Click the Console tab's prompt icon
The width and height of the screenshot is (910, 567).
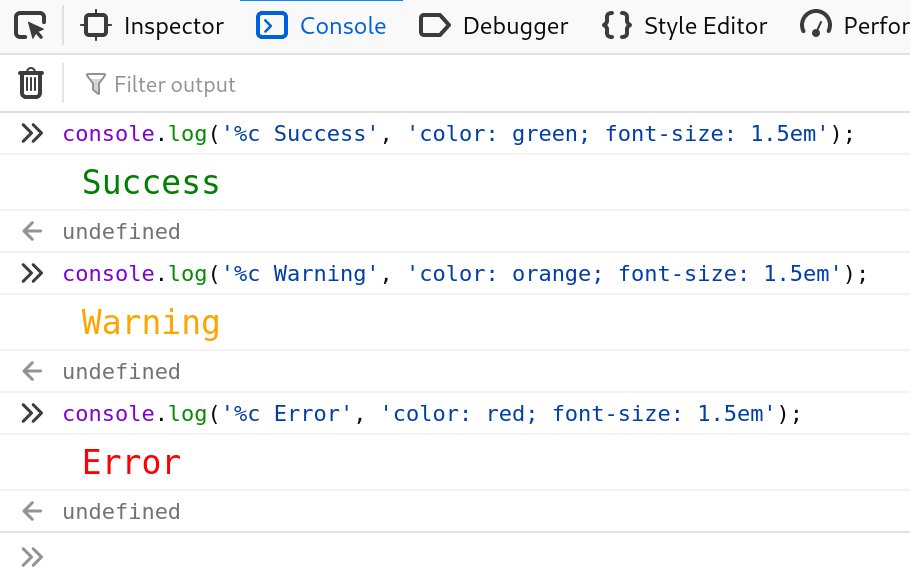point(272,26)
